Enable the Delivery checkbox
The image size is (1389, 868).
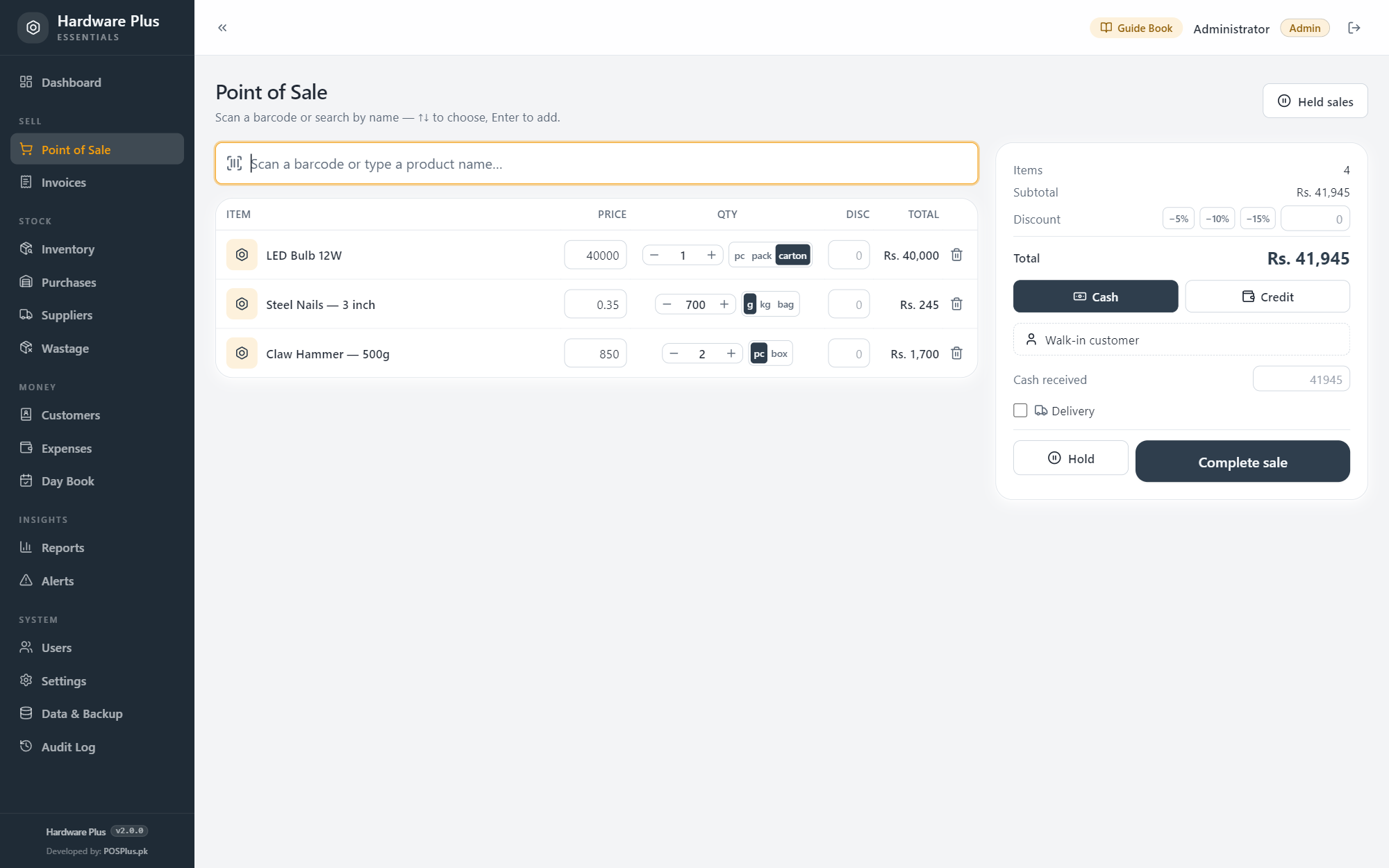tap(1020, 410)
